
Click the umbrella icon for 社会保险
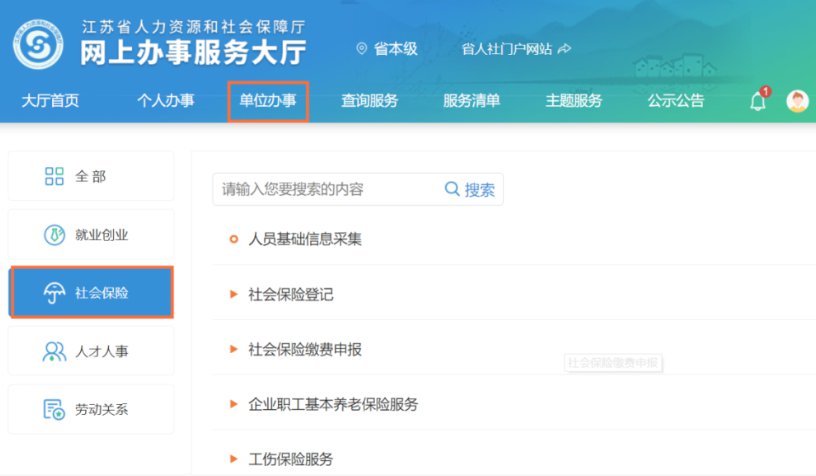click(x=54, y=293)
